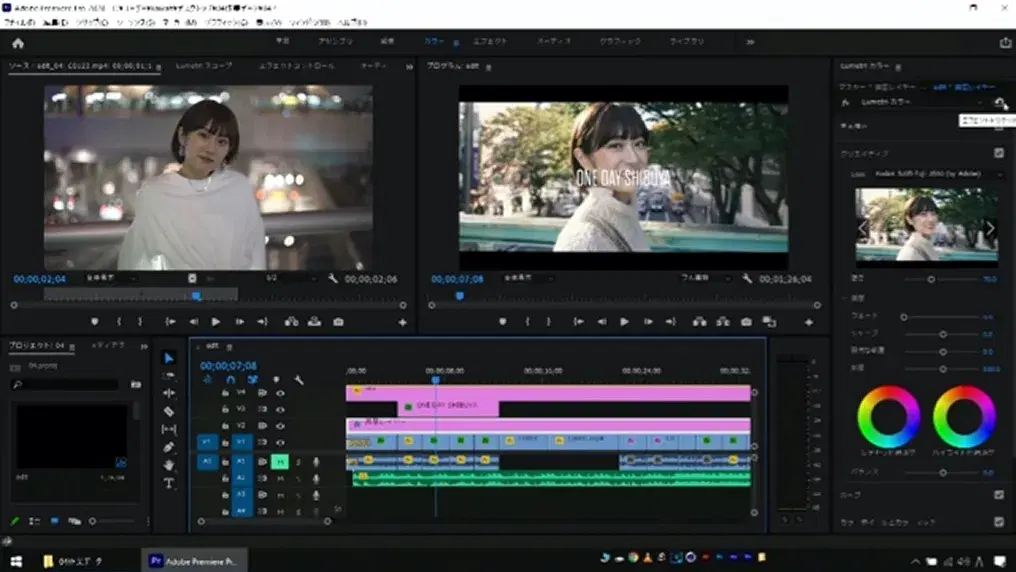Select the Track Select Forward tool
Screen dimensions: 1016x572
point(168,376)
